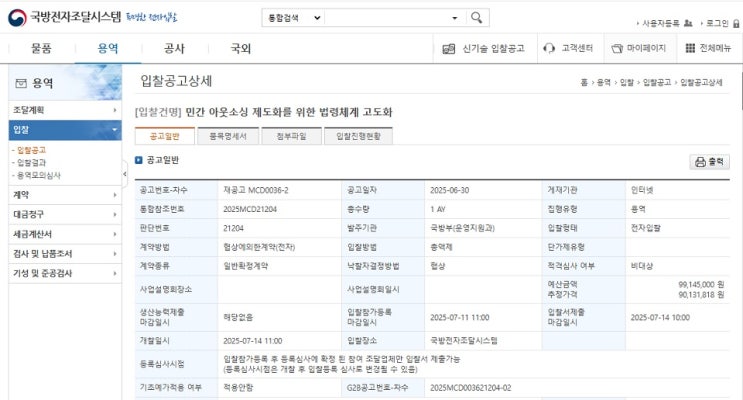
Task: Select 개찰일시 value 2025-07-14 11:00
Action: click(253, 341)
